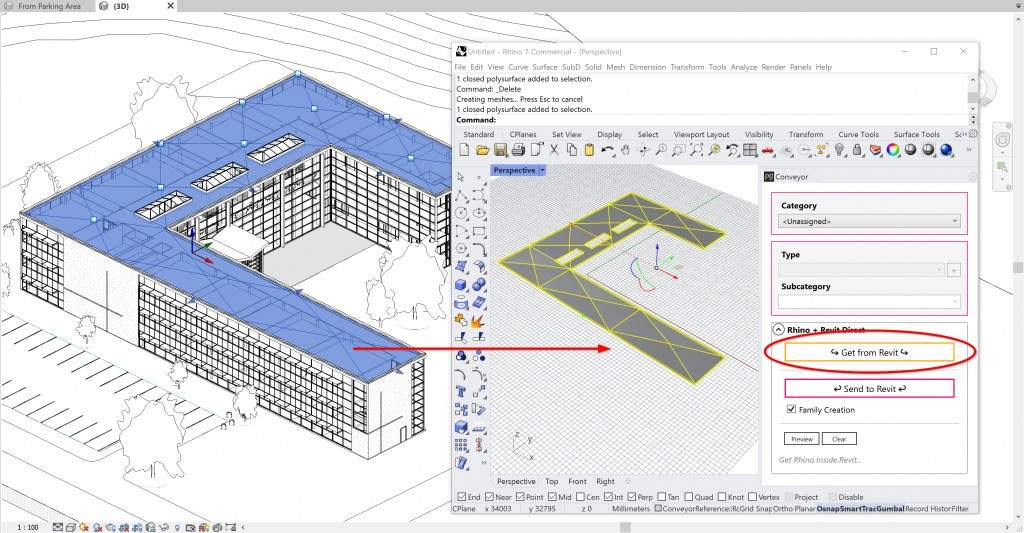Toggle the End osnap checkbox
The image size is (1024, 533).
pos(462,497)
